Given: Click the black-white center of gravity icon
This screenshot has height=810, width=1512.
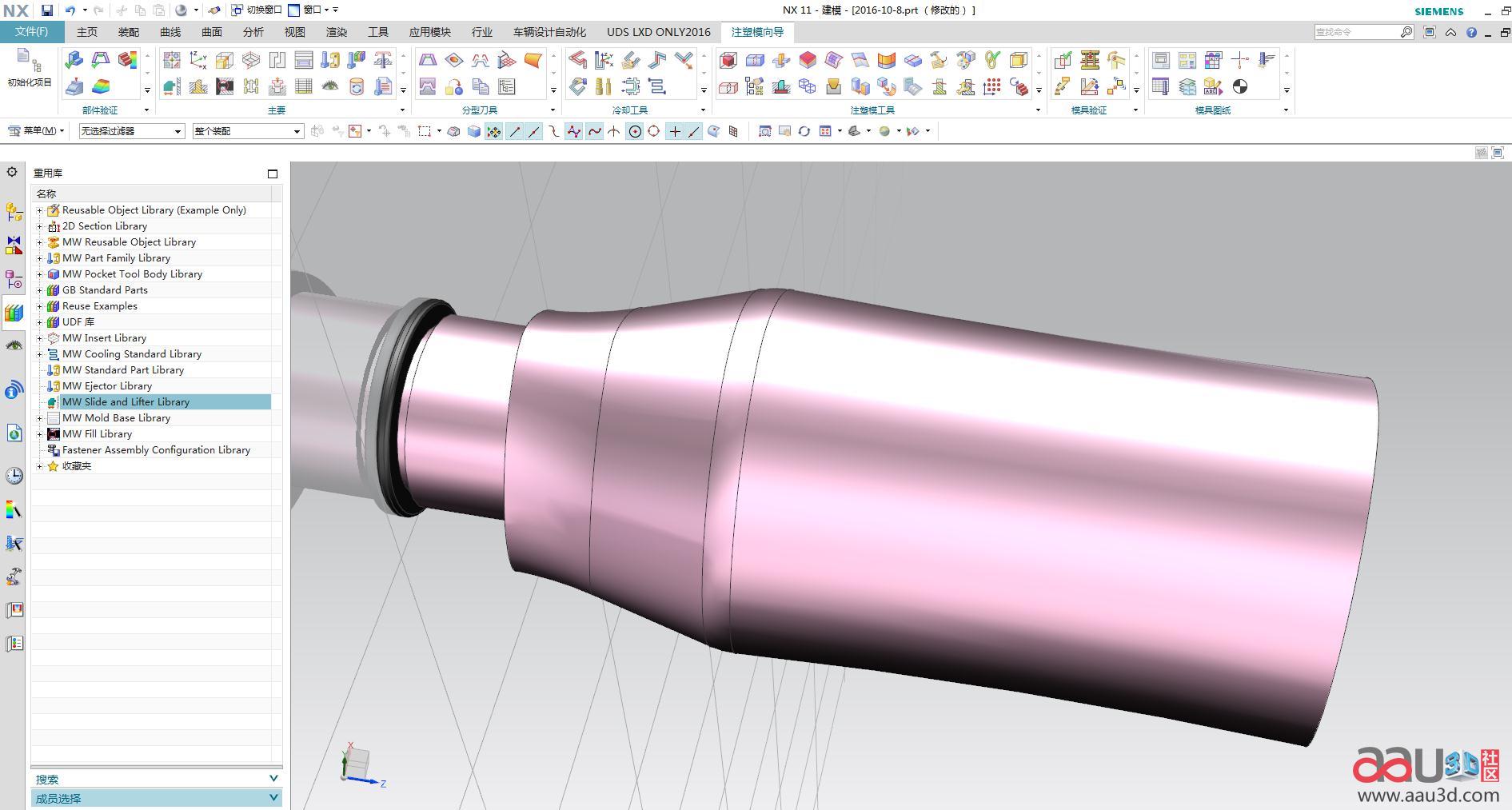Looking at the screenshot, I should [x=1240, y=86].
